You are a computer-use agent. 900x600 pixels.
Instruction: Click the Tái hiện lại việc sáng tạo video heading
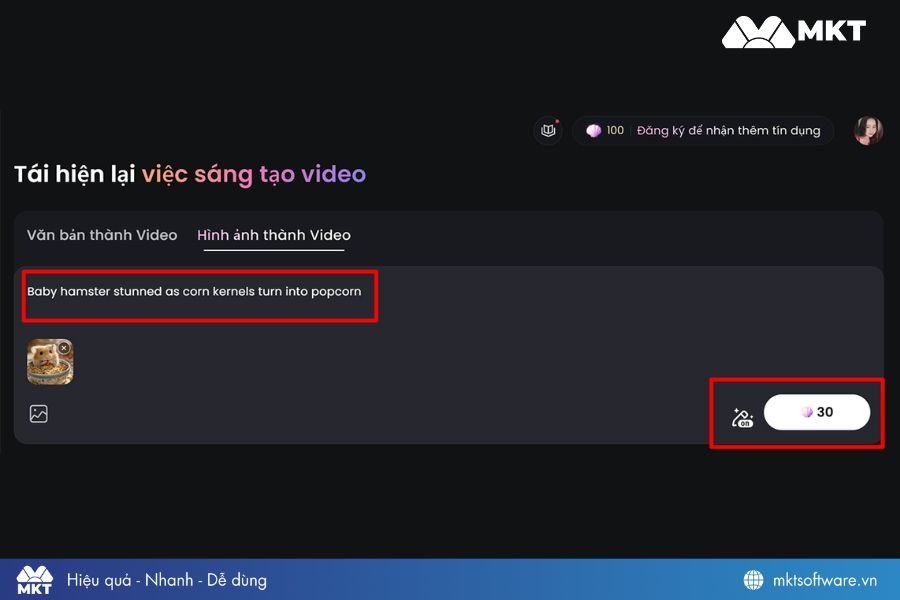pos(190,175)
